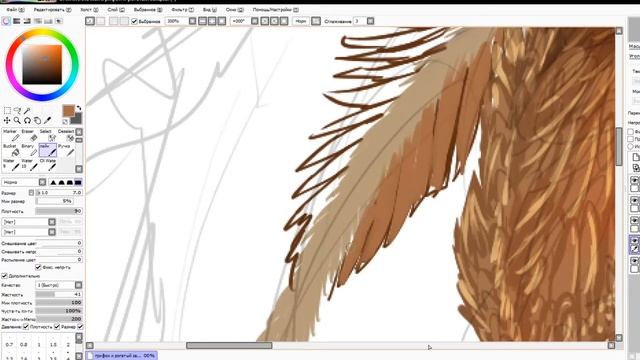The image size is (640, 360).
Task: Toggle transparent color below the swatches
Action: tap(65, 122)
